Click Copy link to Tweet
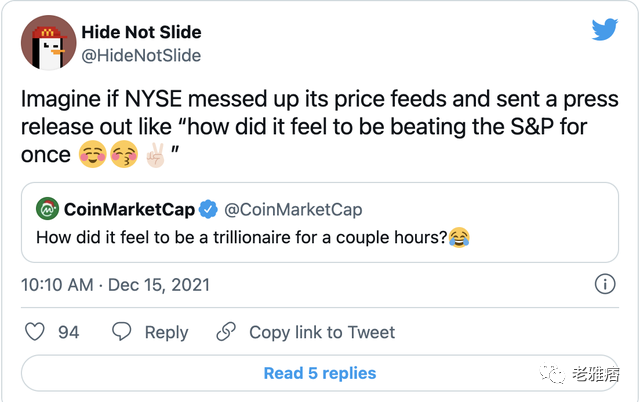640x402 pixels. click(322, 332)
